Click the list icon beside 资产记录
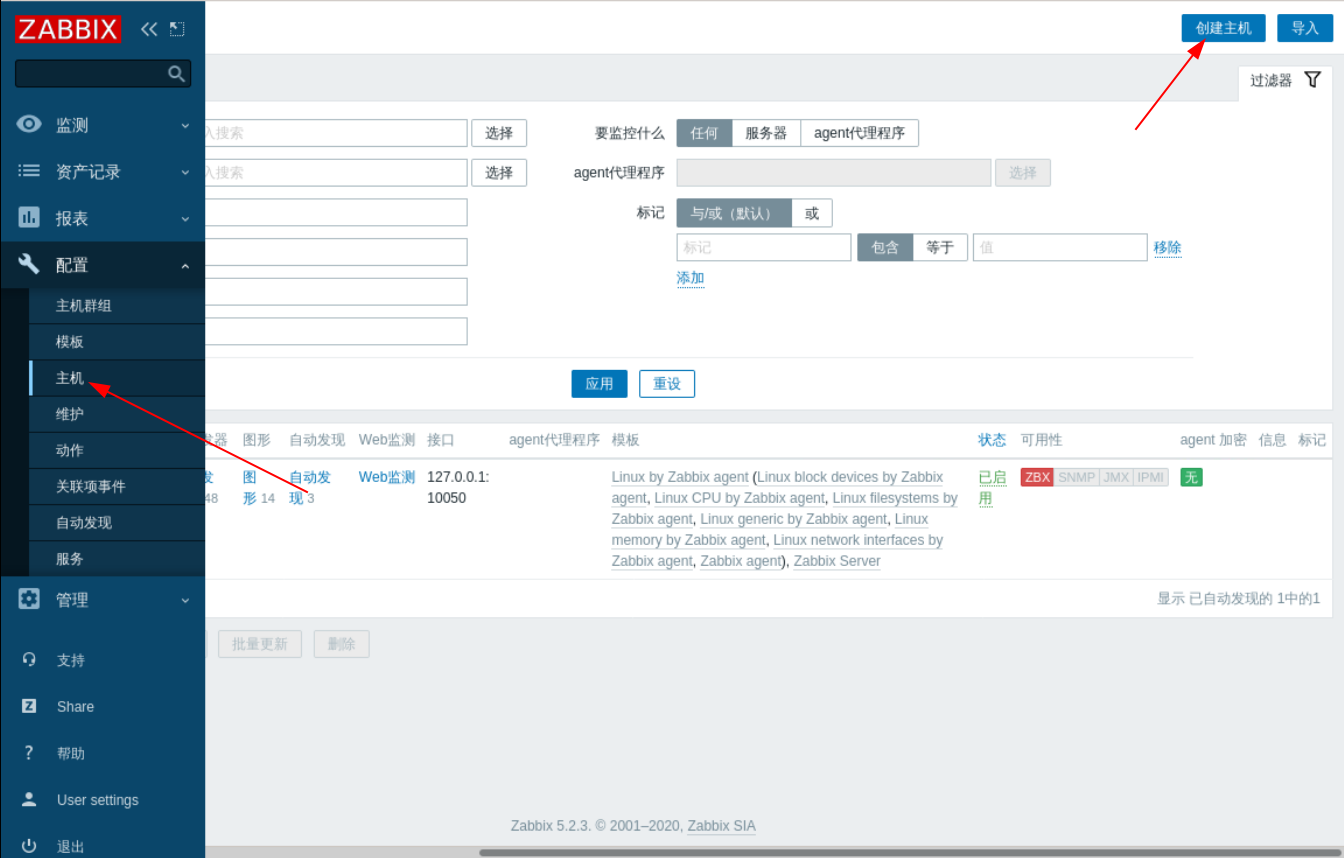This screenshot has width=1344, height=858. [x=29, y=171]
